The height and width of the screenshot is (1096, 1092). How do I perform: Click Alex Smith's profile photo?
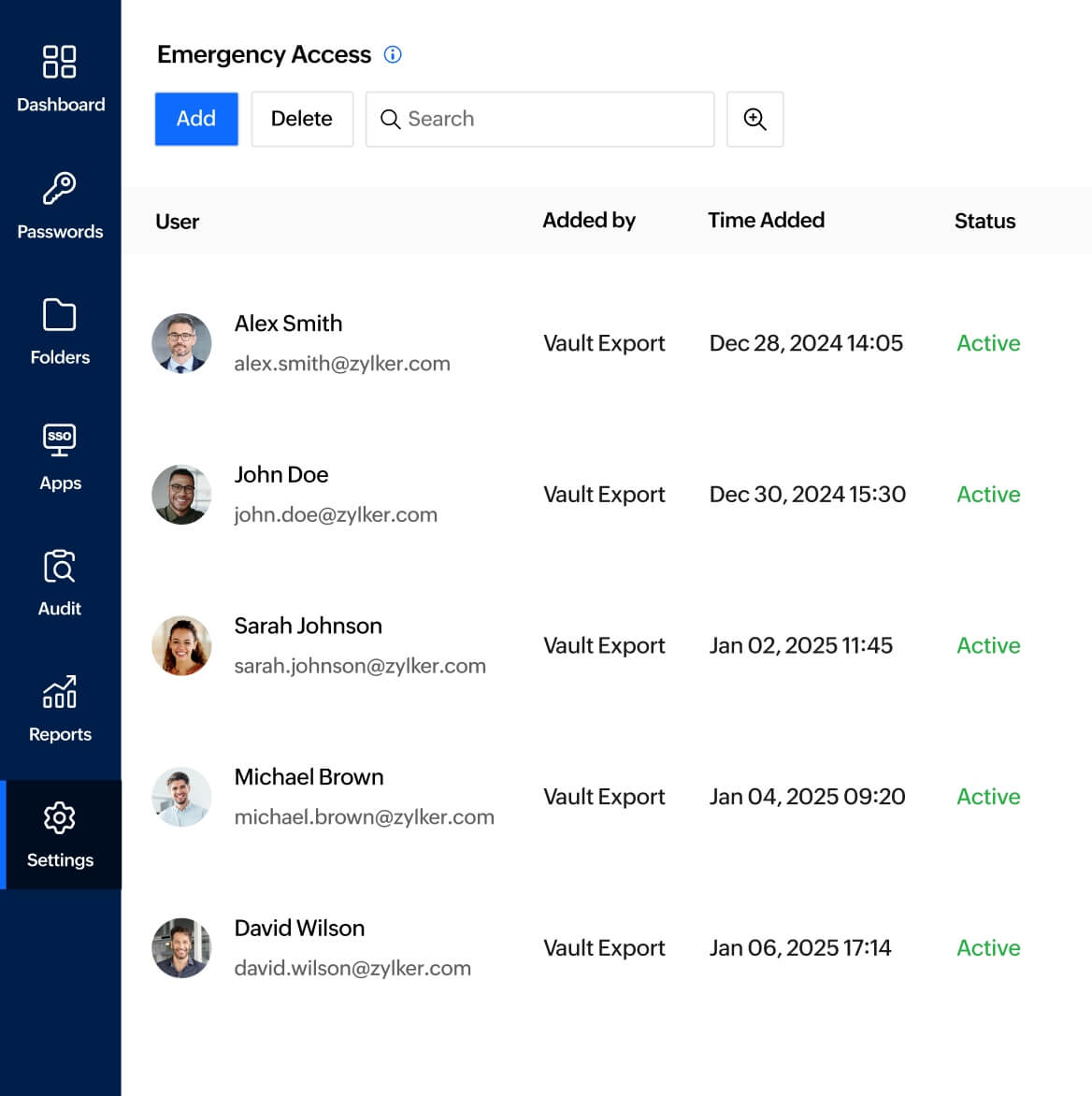tap(181, 343)
